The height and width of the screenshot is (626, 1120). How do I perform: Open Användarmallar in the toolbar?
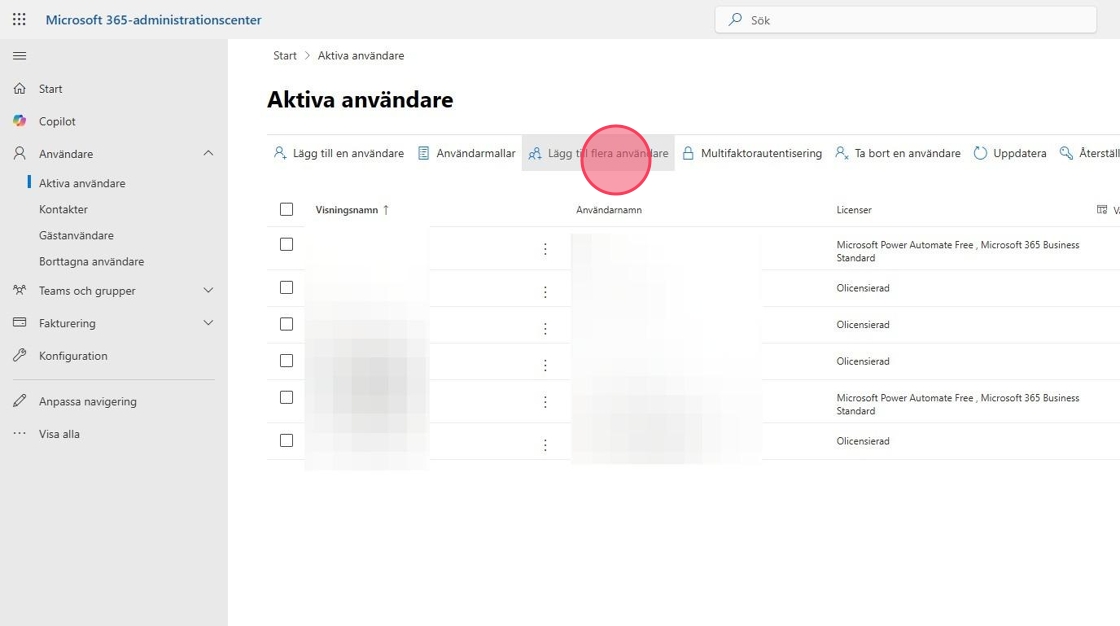pyautogui.click(x=466, y=153)
